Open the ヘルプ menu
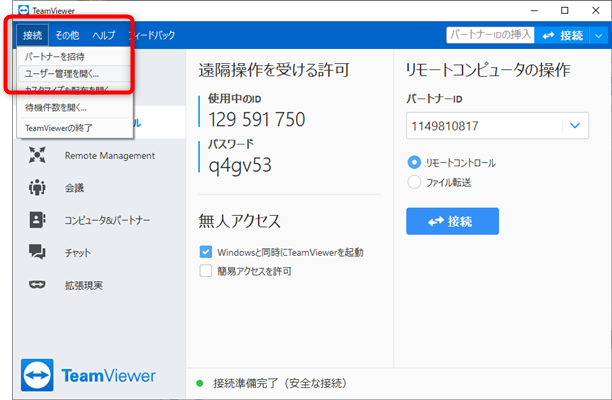 tap(104, 36)
